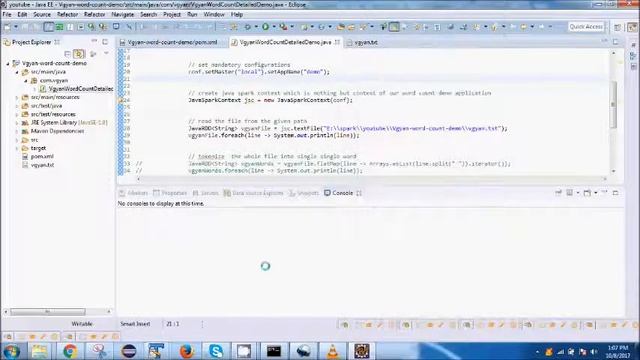640x360 pixels.
Task: Open the New button dropdown arrow
Action: coord(16,27)
